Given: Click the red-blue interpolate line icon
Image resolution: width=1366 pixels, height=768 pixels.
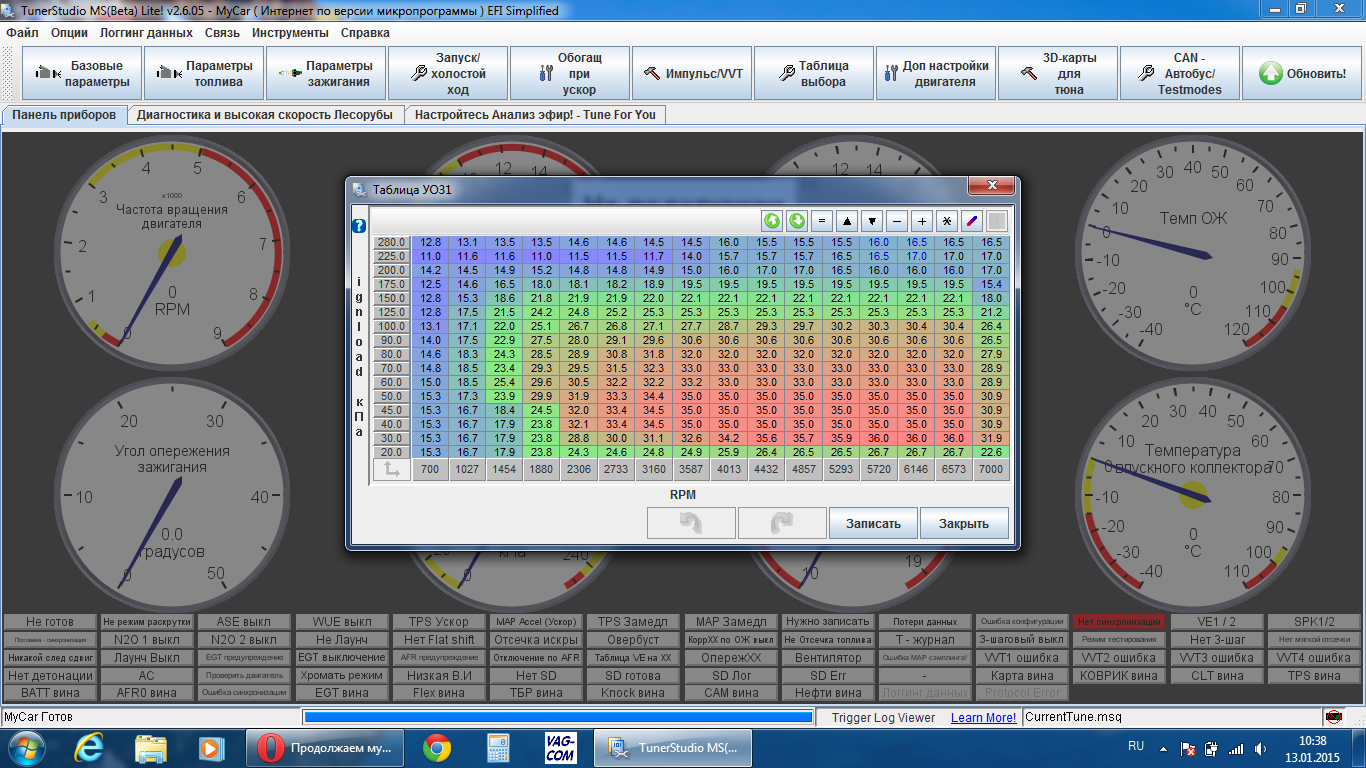Looking at the screenshot, I should coord(972,221).
